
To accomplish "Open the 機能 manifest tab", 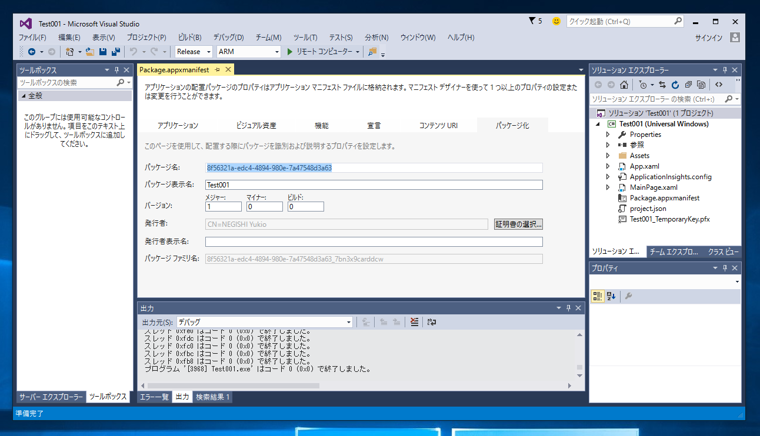I will 321,125.
